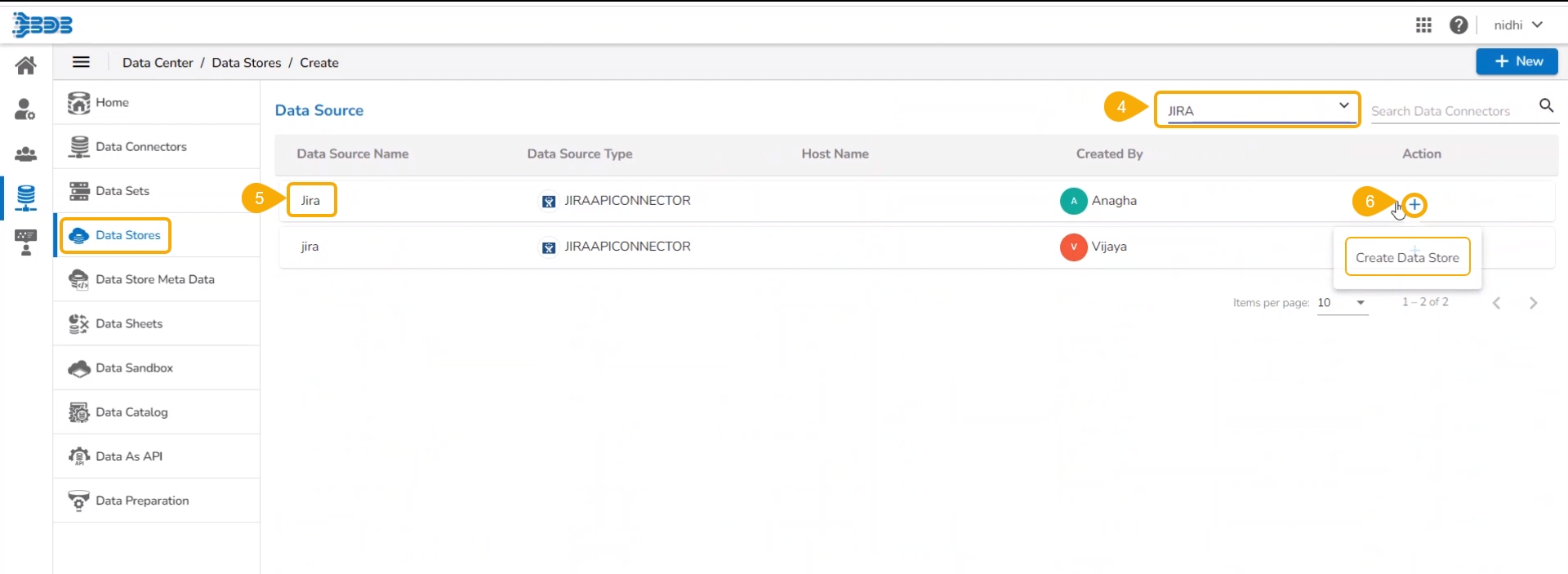Viewport: 1568px width, 574px height.
Task: Click the Home menu icon in sidebar
Action: 79,103
